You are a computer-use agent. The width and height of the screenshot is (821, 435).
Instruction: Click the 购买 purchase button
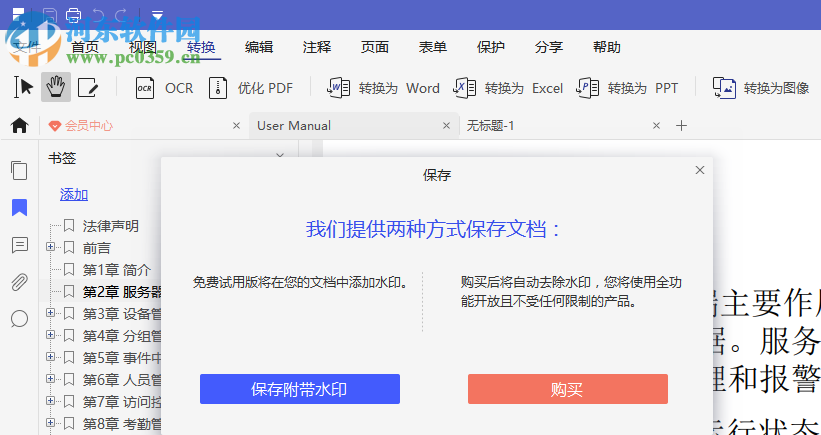(x=568, y=389)
